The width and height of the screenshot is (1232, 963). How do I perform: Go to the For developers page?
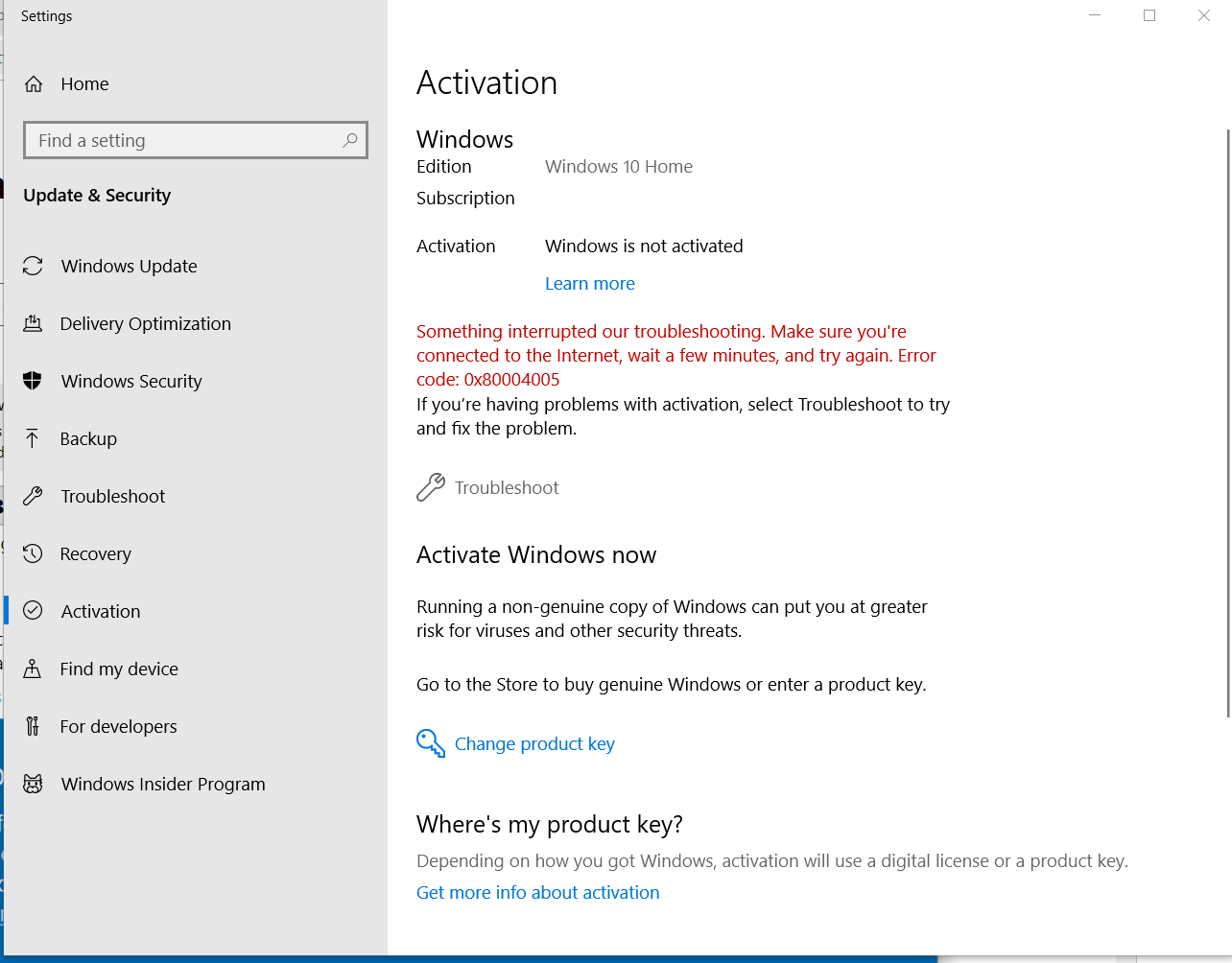click(x=118, y=726)
